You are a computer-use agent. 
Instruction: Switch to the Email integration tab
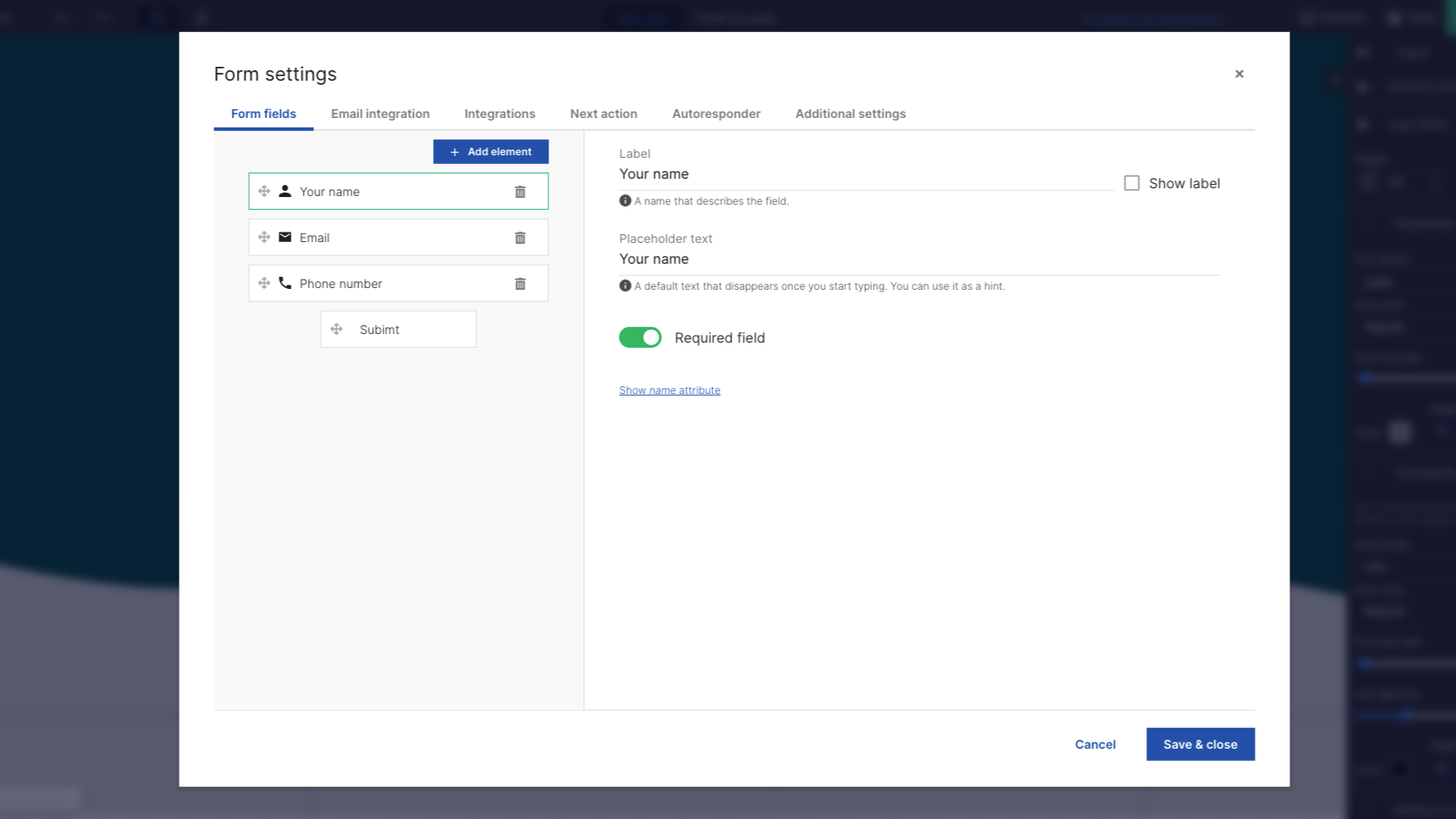click(380, 114)
